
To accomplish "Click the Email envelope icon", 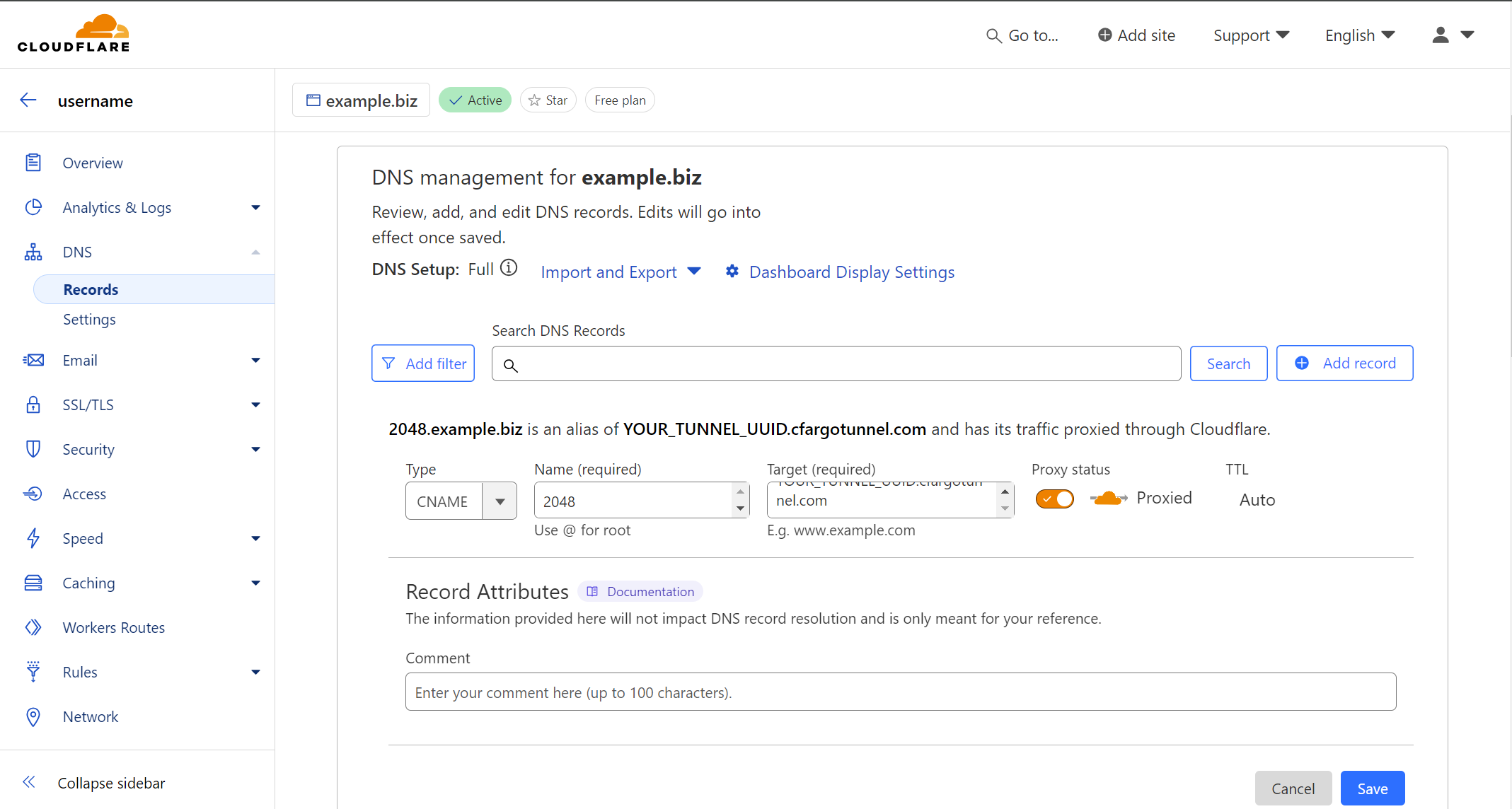I will pyautogui.click(x=33, y=360).
